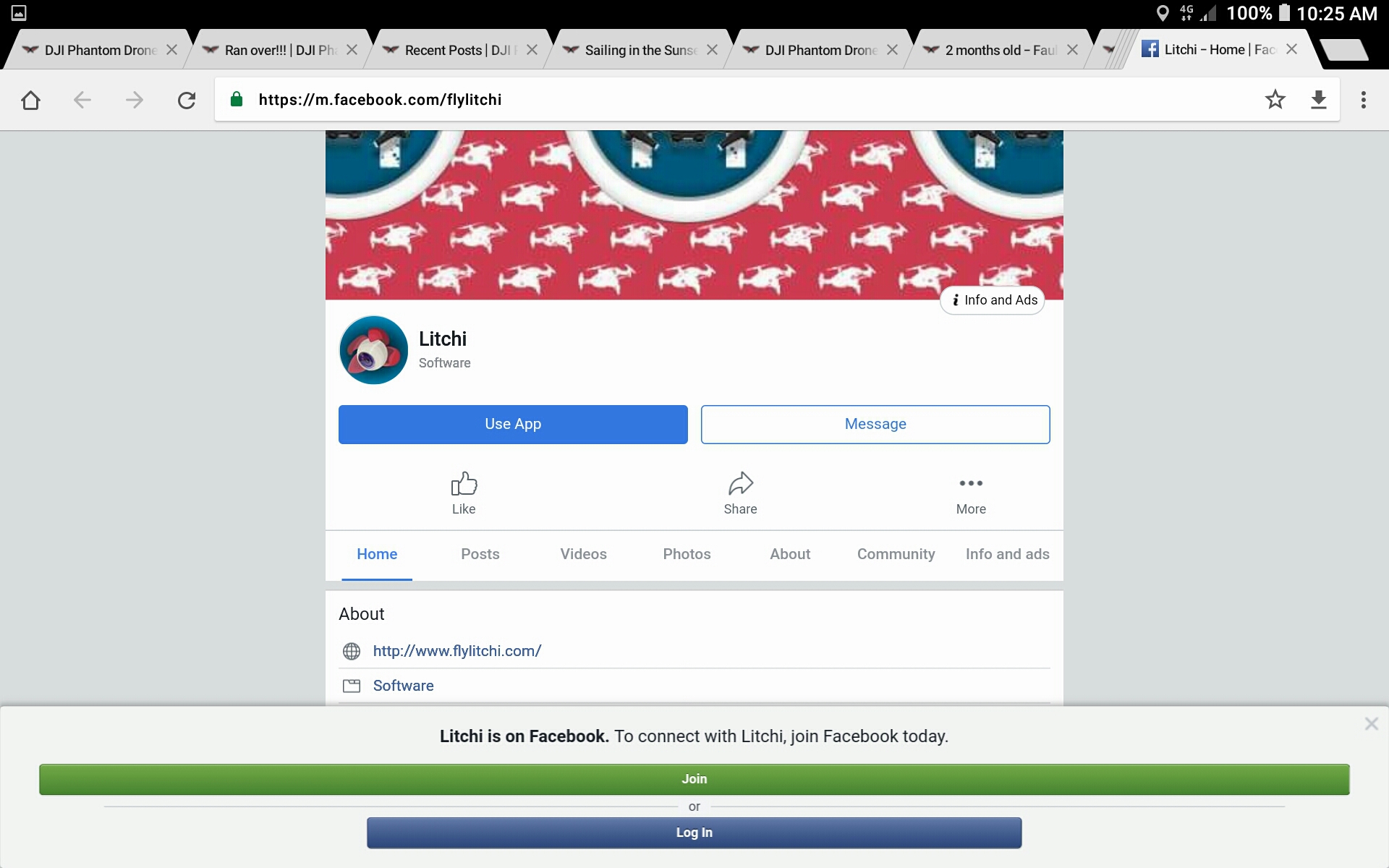The height and width of the screenshot is (868, 1389).
Task: Click the category icon beside Software
Action: (352, 686)
